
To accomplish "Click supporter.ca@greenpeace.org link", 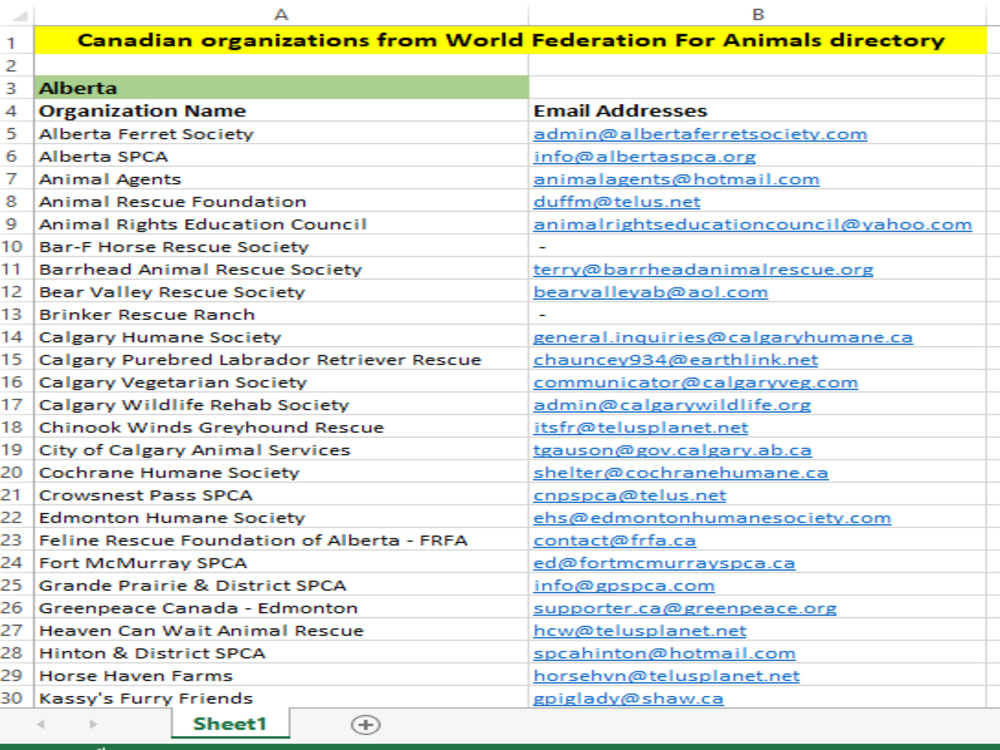I will click(x=685, y=608).
